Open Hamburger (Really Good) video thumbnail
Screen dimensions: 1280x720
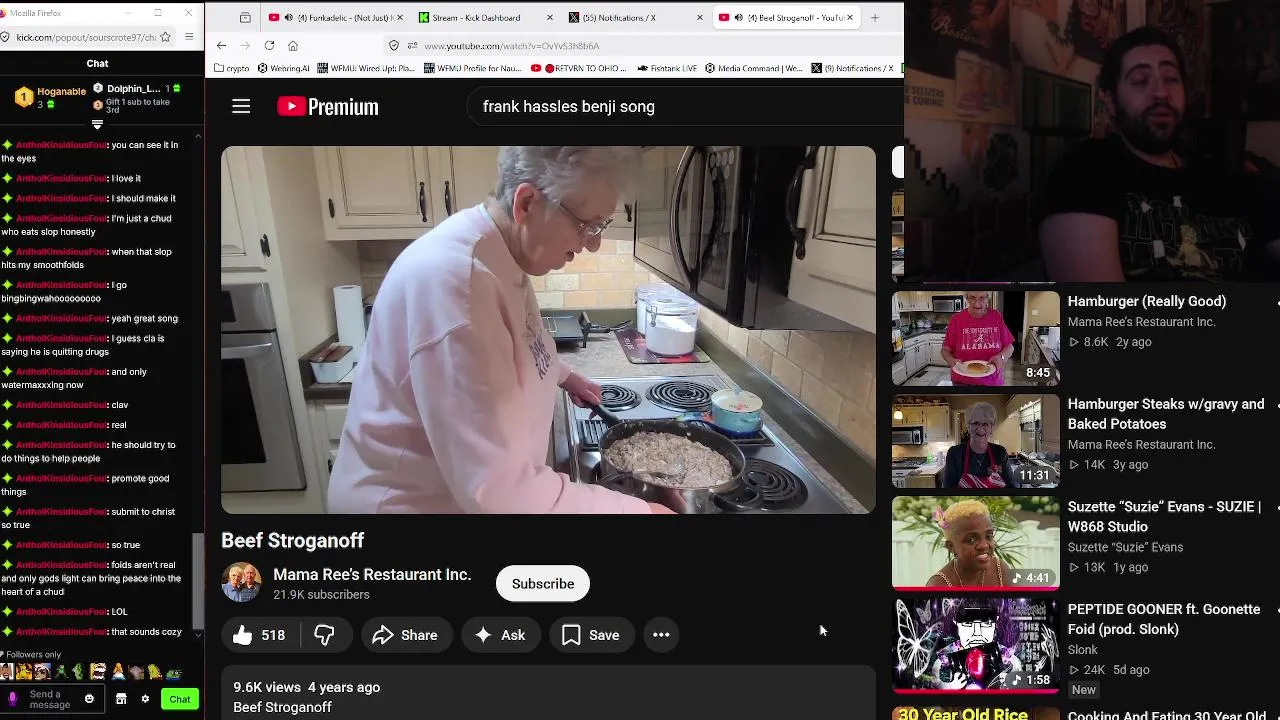(x=976, y=338)
